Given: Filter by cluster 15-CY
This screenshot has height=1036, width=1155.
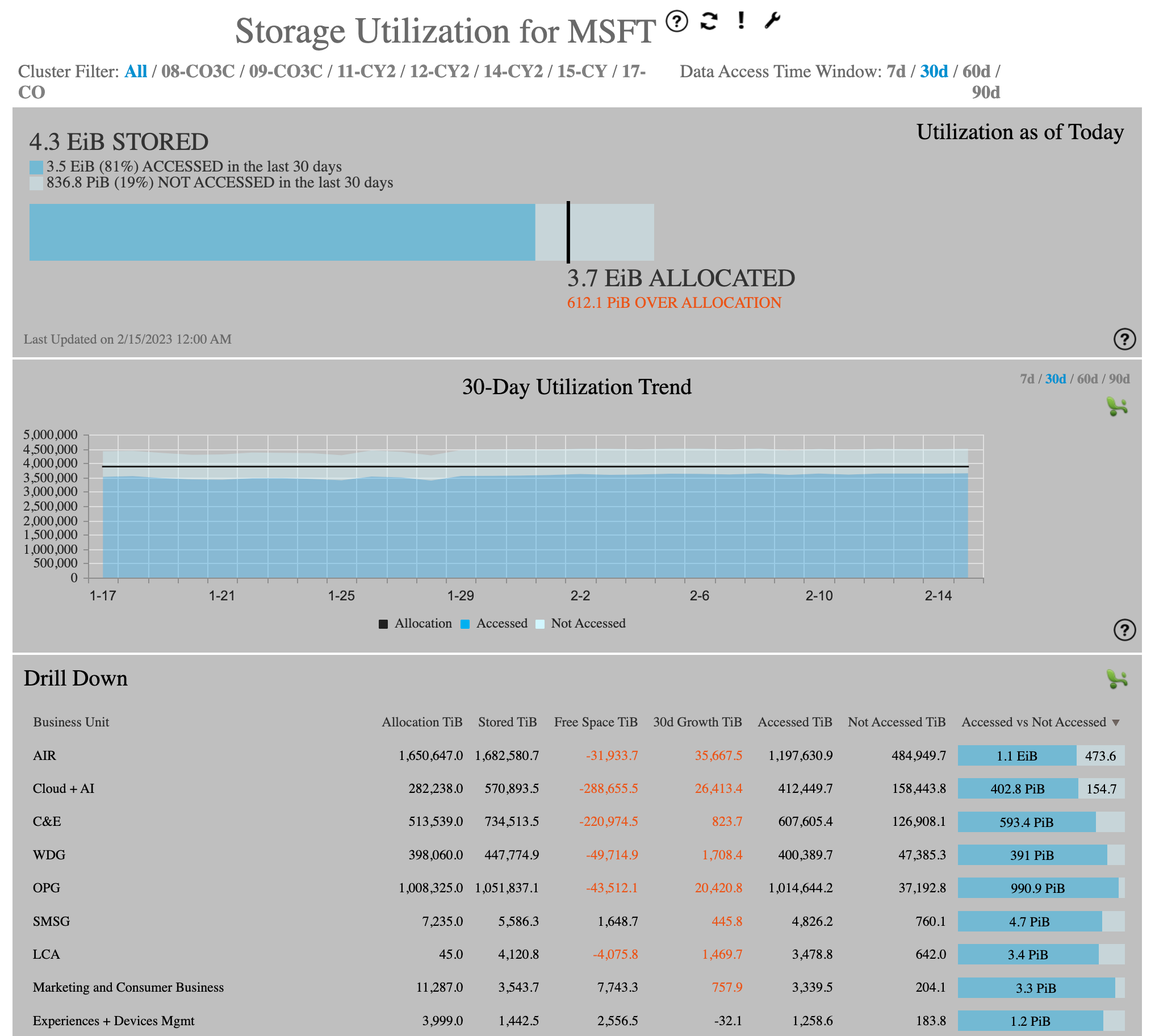Looking at the screenshot, I should click(x=581, y=71).
